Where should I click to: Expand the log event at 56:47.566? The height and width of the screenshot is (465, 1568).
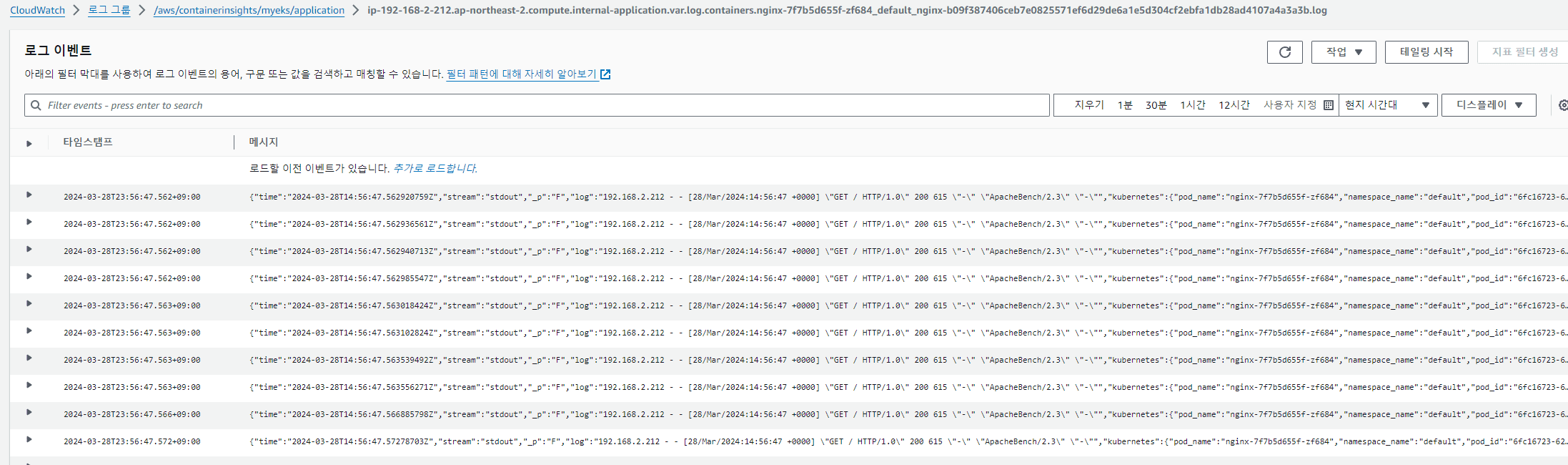coord(29,412)
